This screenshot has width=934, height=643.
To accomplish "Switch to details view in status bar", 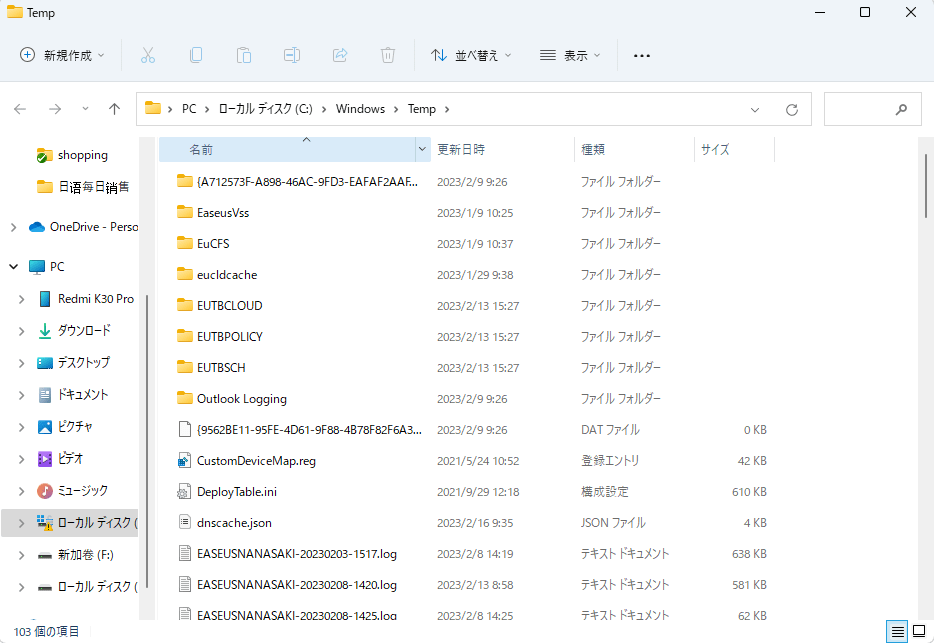I will [x=898, y=631].
